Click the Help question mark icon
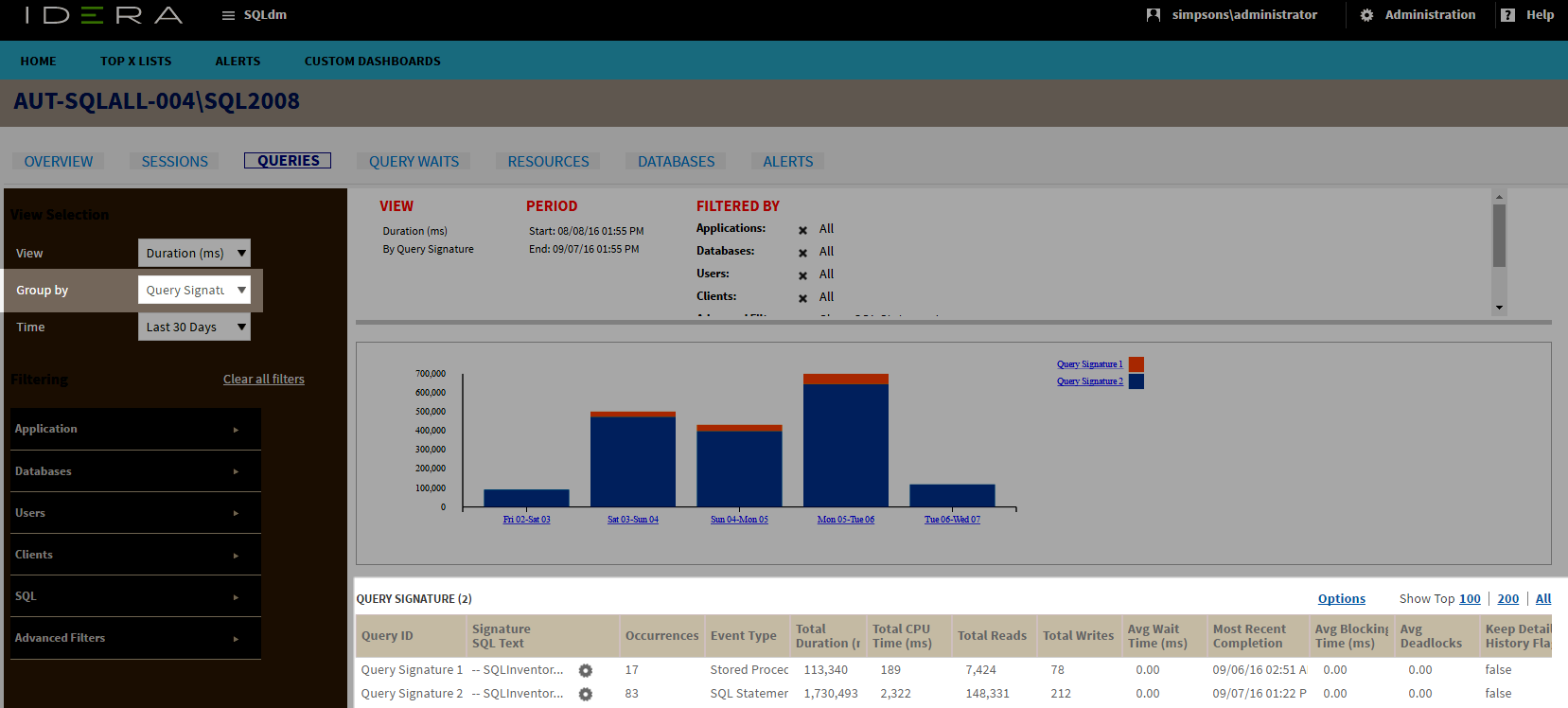Image resolution: width=1568 pixels, height=708 pixels. click(x=1508, y=15)
